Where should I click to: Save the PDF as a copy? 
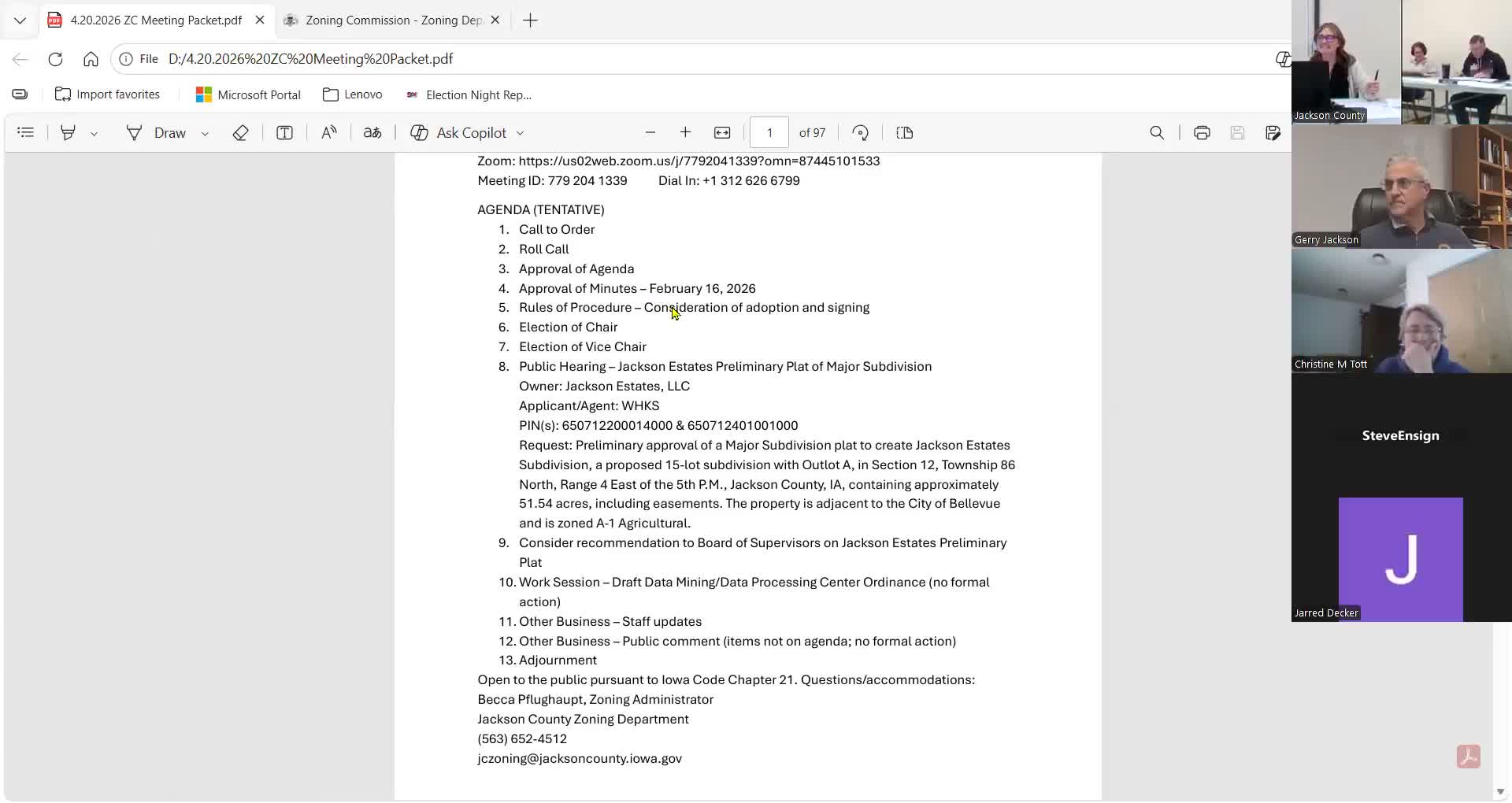[x=1273, y=133]
